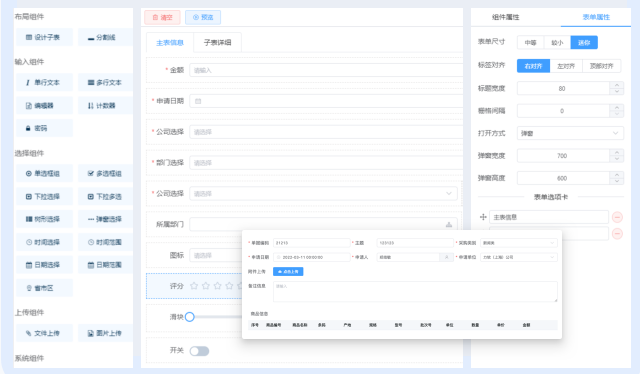Select the 设计子表 layout component

[44, 37]
